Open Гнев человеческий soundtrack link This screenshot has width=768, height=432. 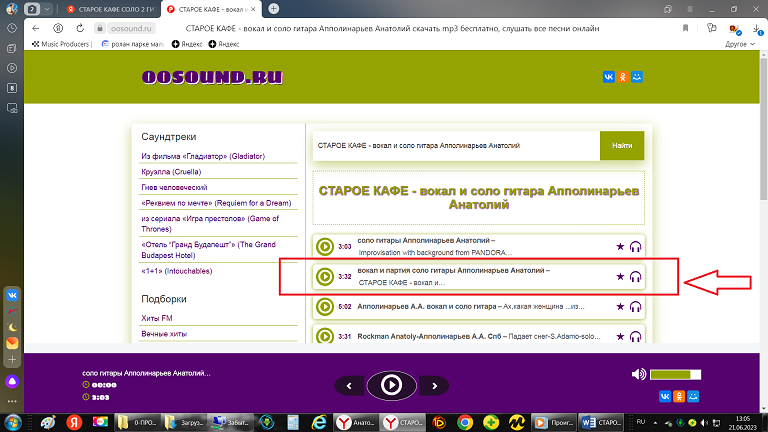[174, 188]
